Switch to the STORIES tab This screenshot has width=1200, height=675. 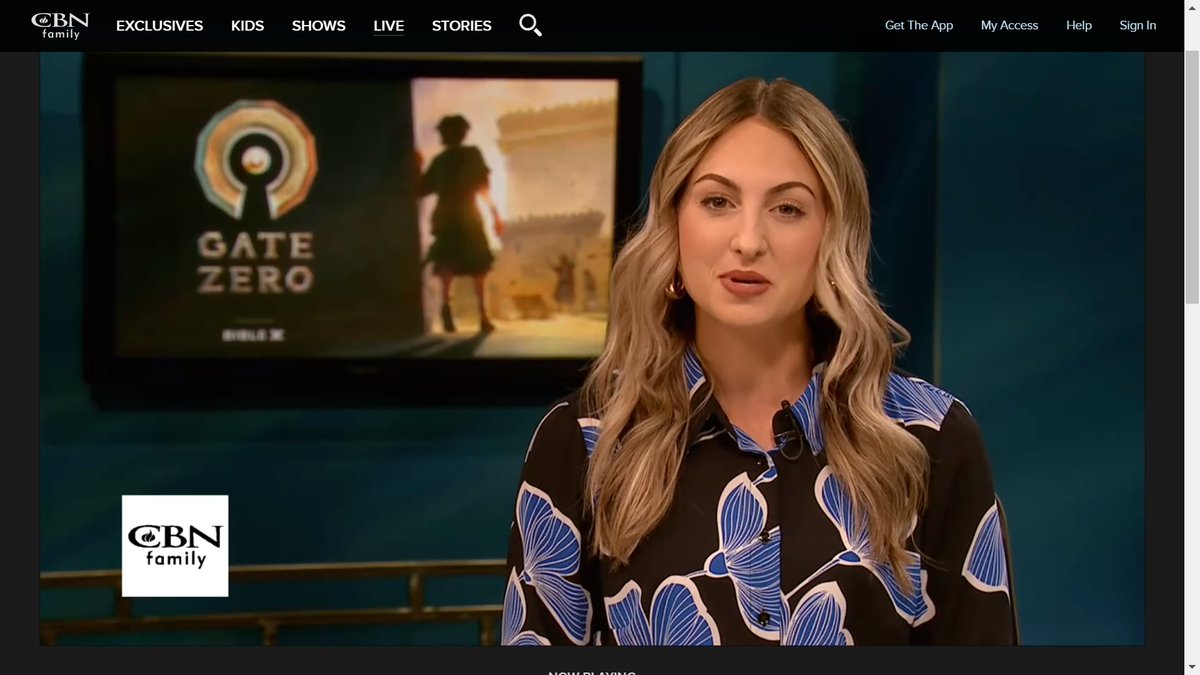[461, 25]
